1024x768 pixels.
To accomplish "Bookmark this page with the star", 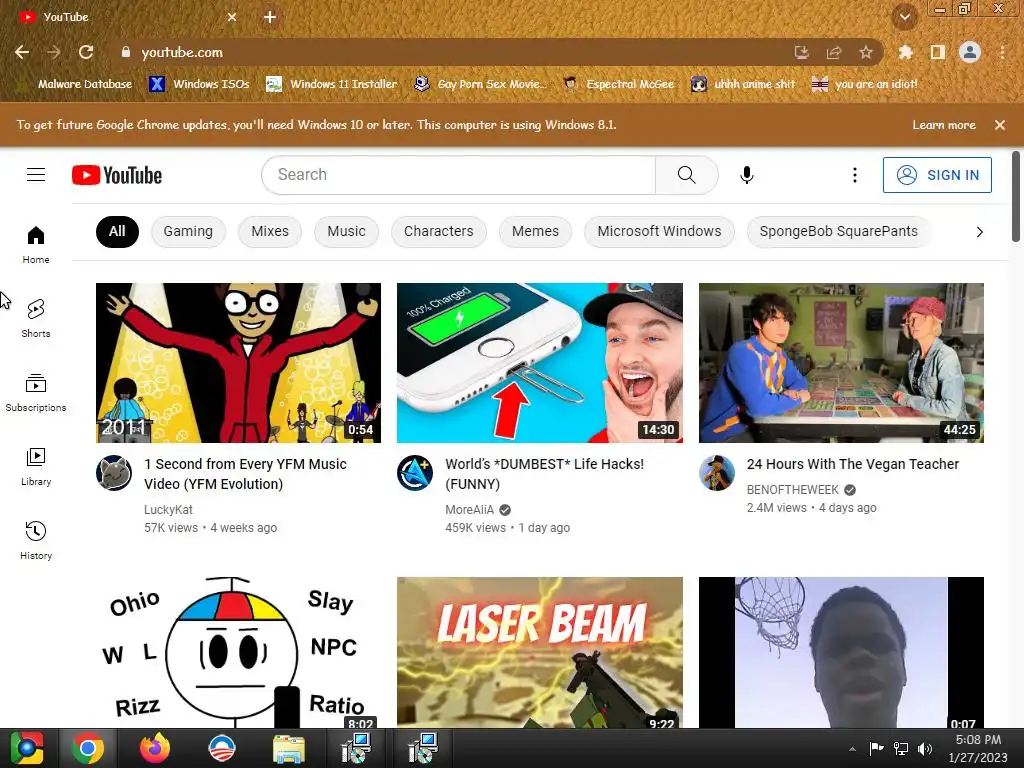I will point(865,52).
